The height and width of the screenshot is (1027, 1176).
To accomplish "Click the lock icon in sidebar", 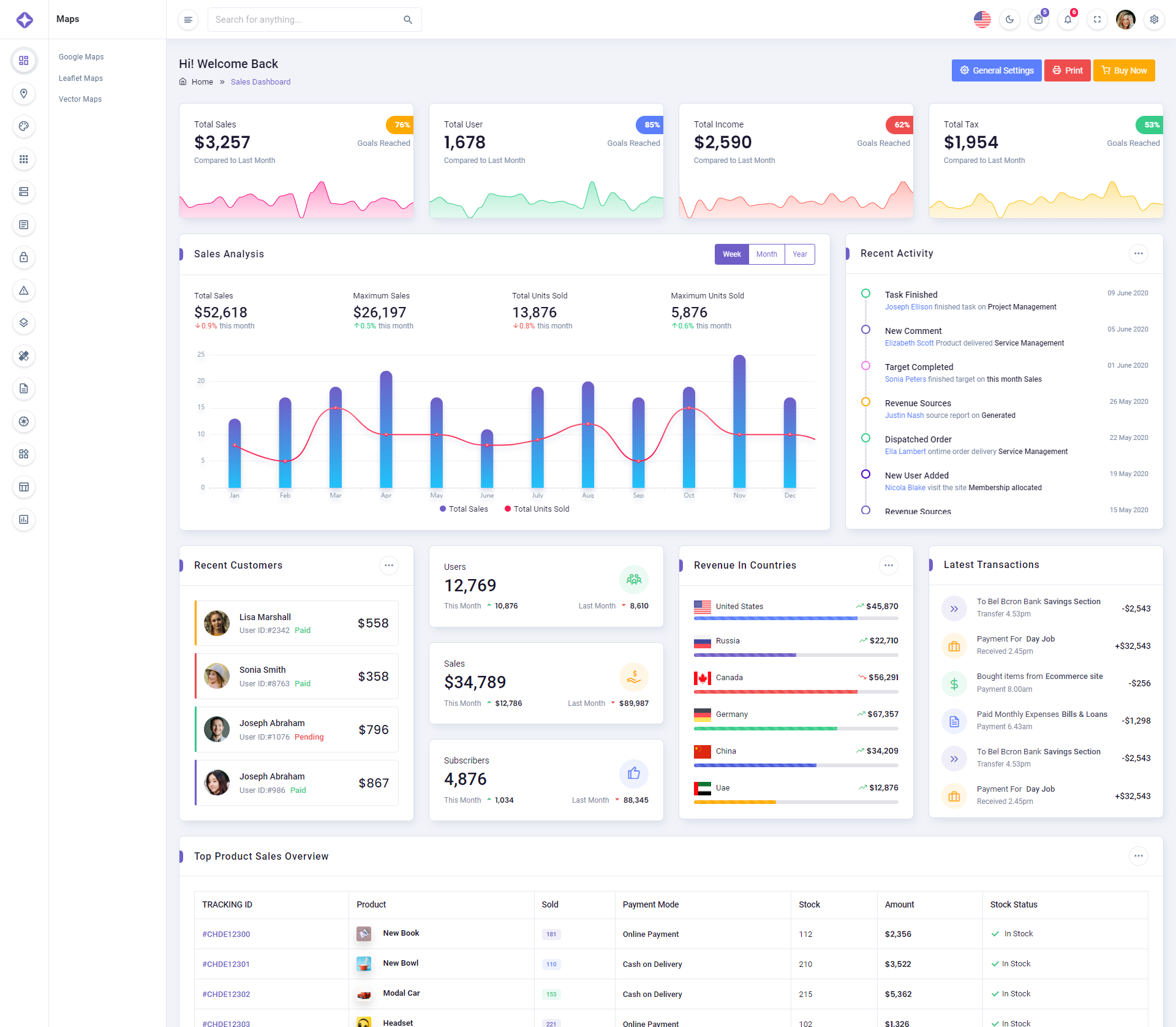I will pos(24,257).
